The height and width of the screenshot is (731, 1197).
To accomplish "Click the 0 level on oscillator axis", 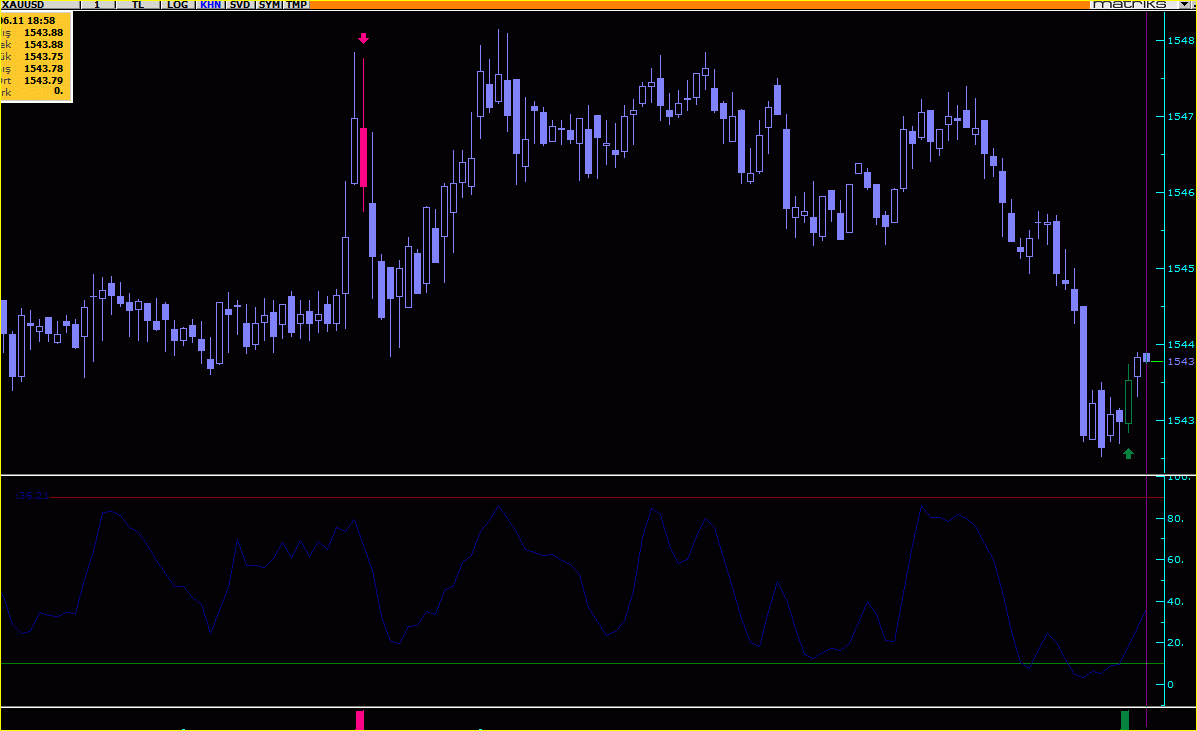I will pos(1170,684).
